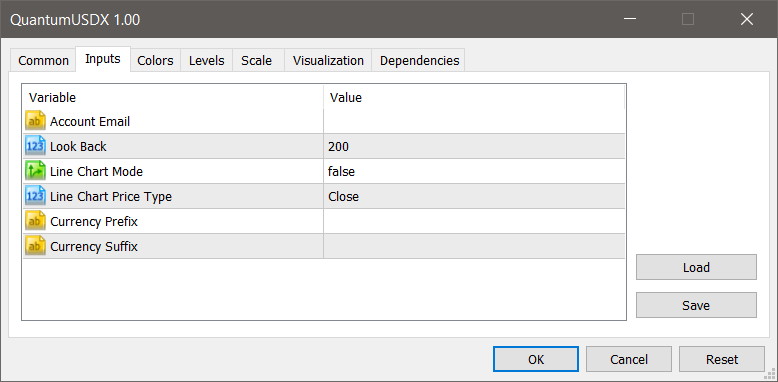Click the Load button
The height and width of the screenshot is (382, 778).
click(x=696, y=267)
